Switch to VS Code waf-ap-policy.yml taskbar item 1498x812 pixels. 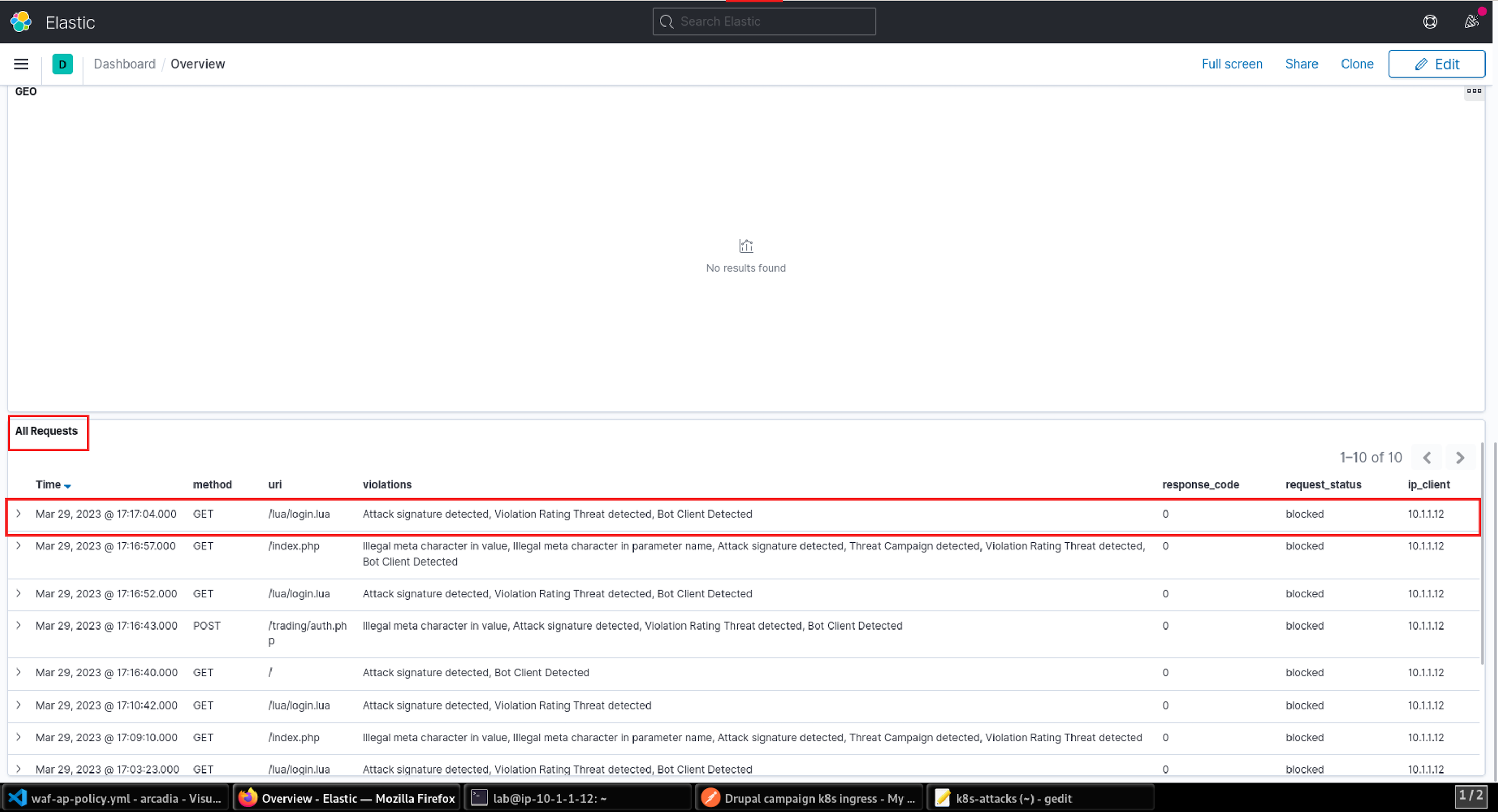click(115, 798)
